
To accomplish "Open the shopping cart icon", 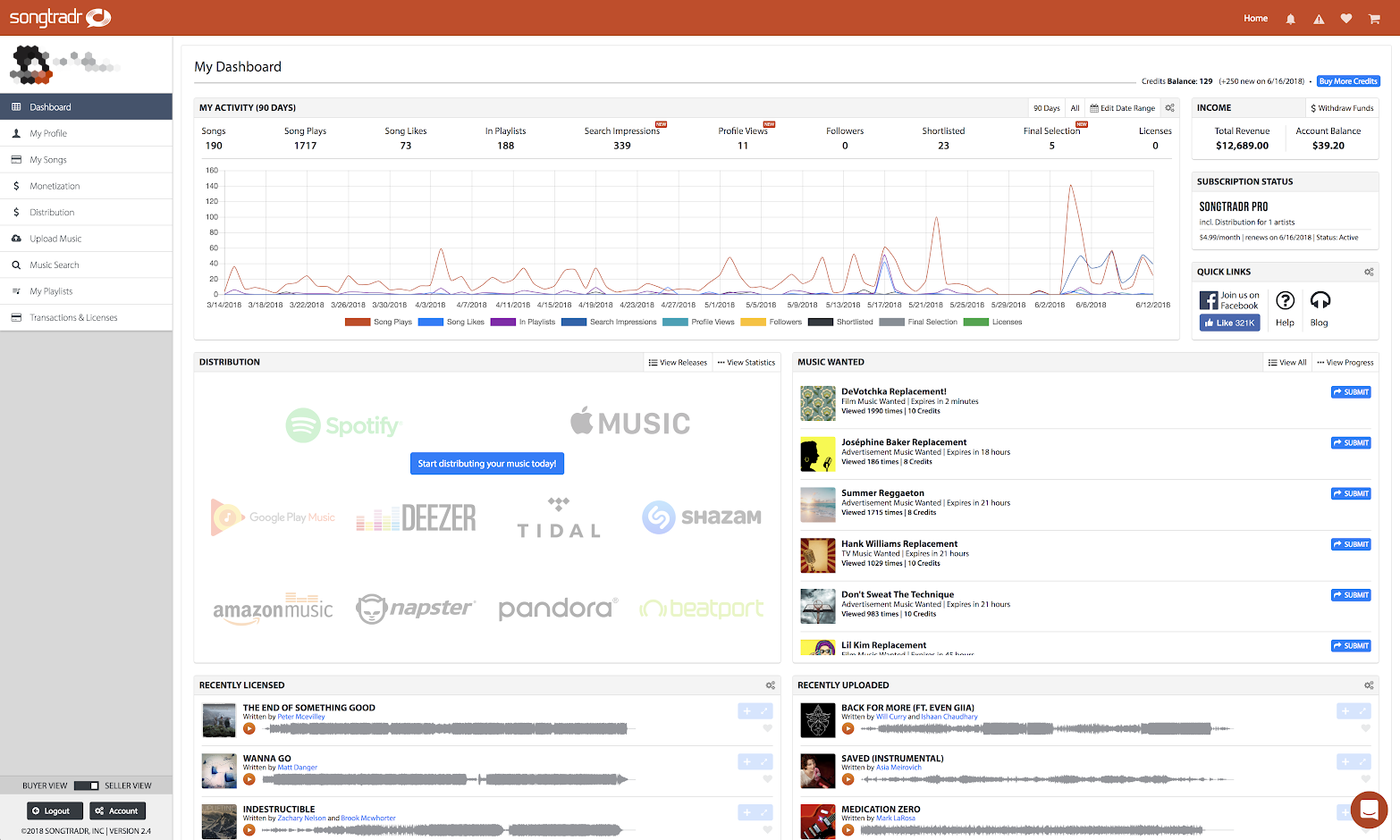I will coord(1374,19).
